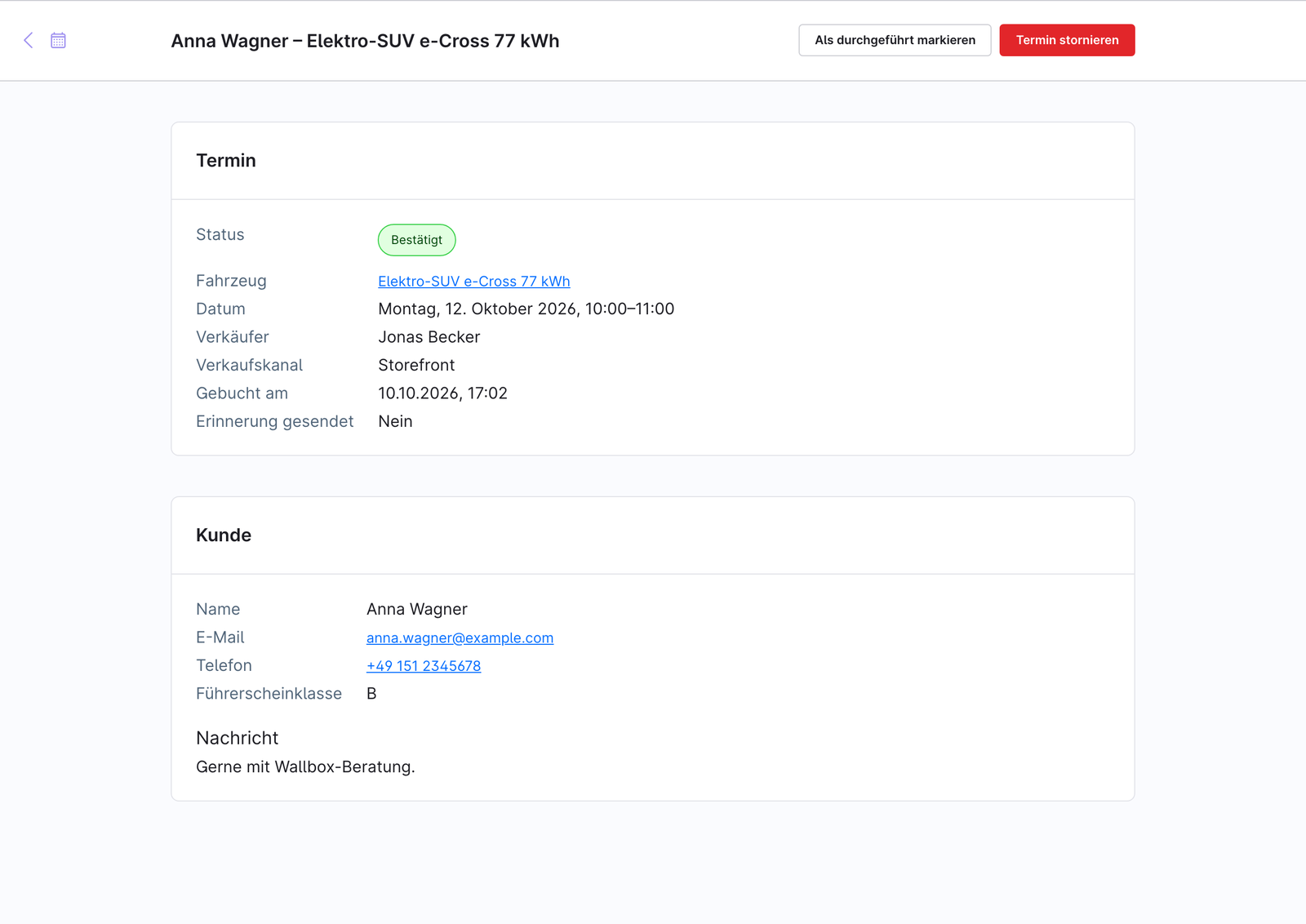This screenshot has width=1306, height=924.
Task: Click the Führerscheinklasse label
Action: (x=269, y=694)
